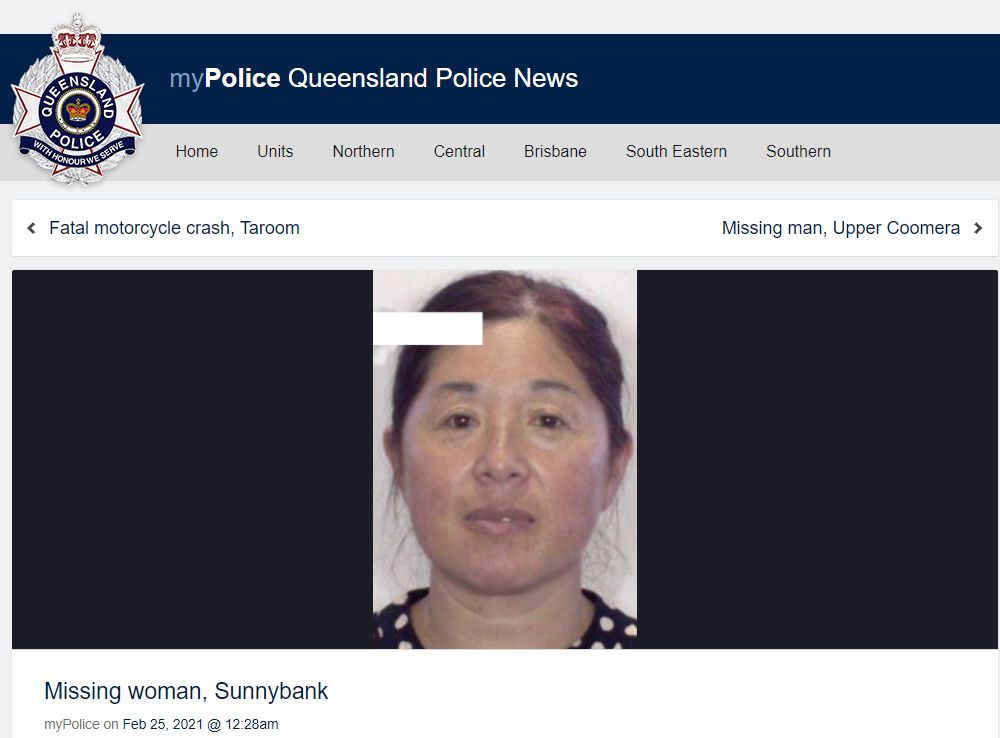Open Missing man, Upper Coomera article
Screen dimensions: 1000x738
pyautogui.click(x=841, y=228)
